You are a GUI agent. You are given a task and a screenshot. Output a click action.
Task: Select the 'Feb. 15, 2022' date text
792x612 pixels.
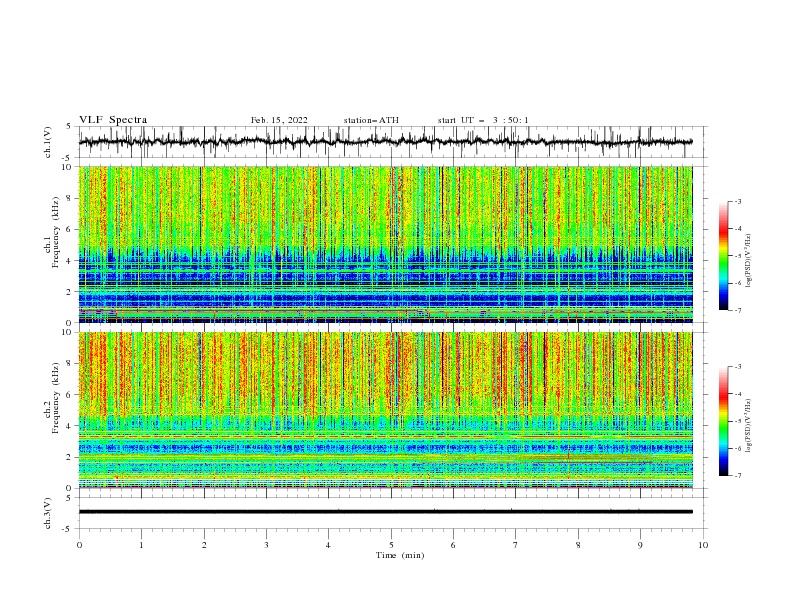[x=279, y=120]
